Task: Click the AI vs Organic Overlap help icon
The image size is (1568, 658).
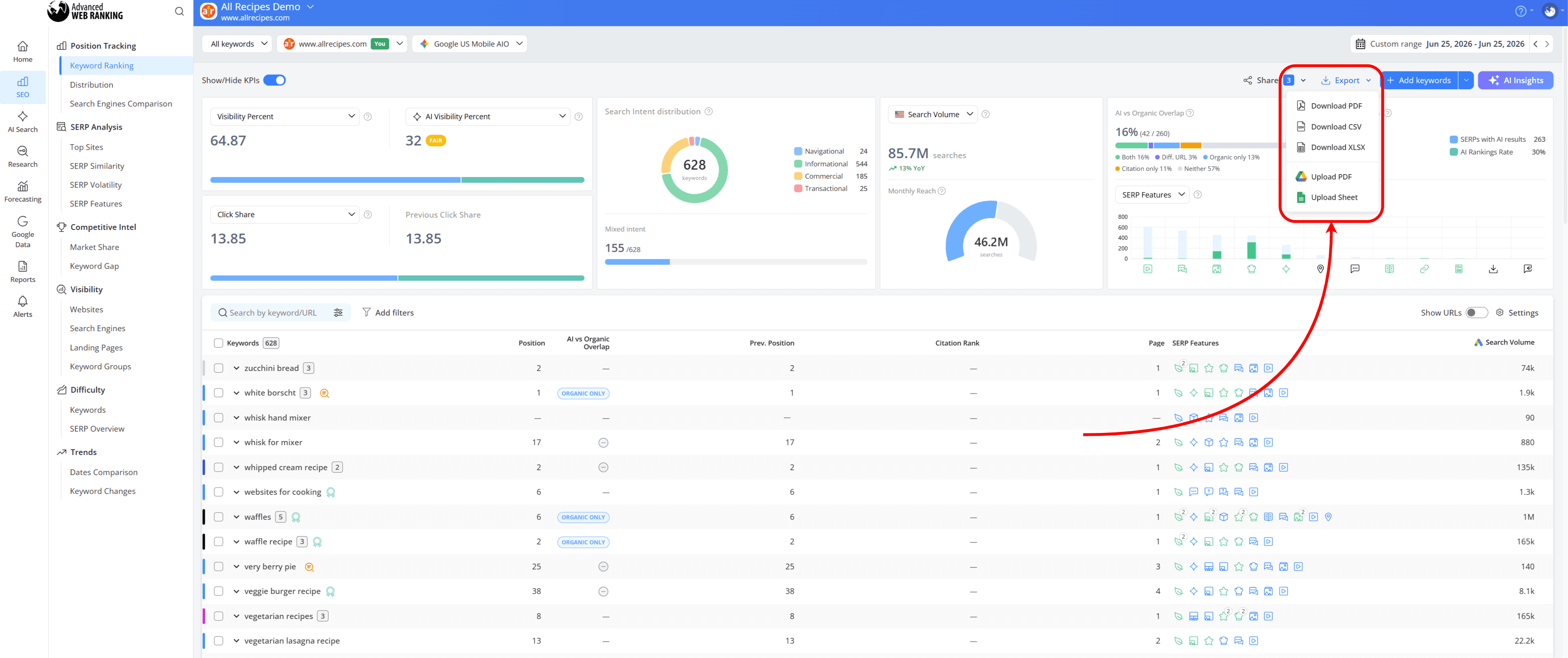Action: pos(1190,113)
